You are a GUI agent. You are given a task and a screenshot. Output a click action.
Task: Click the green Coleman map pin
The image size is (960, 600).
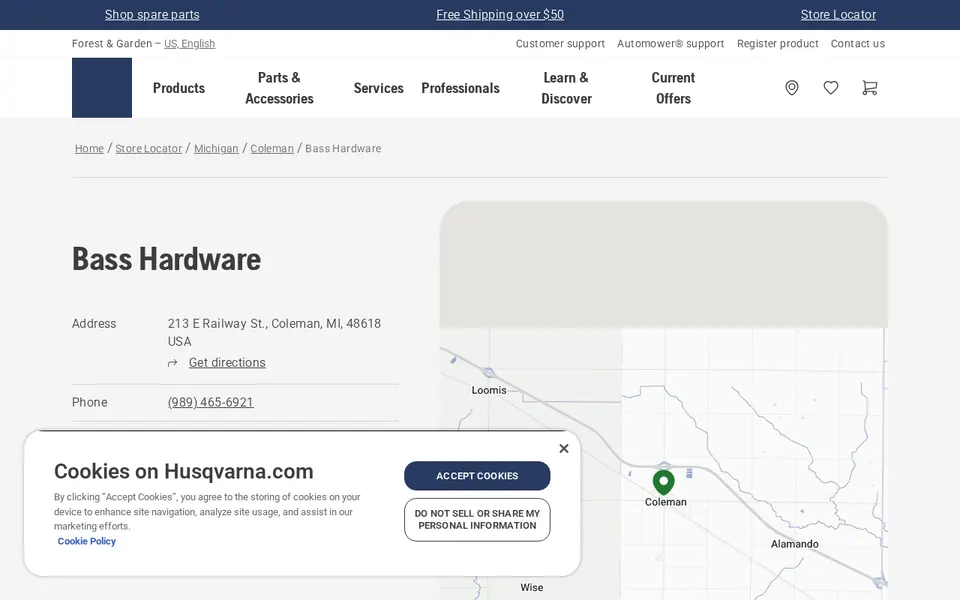664,482
